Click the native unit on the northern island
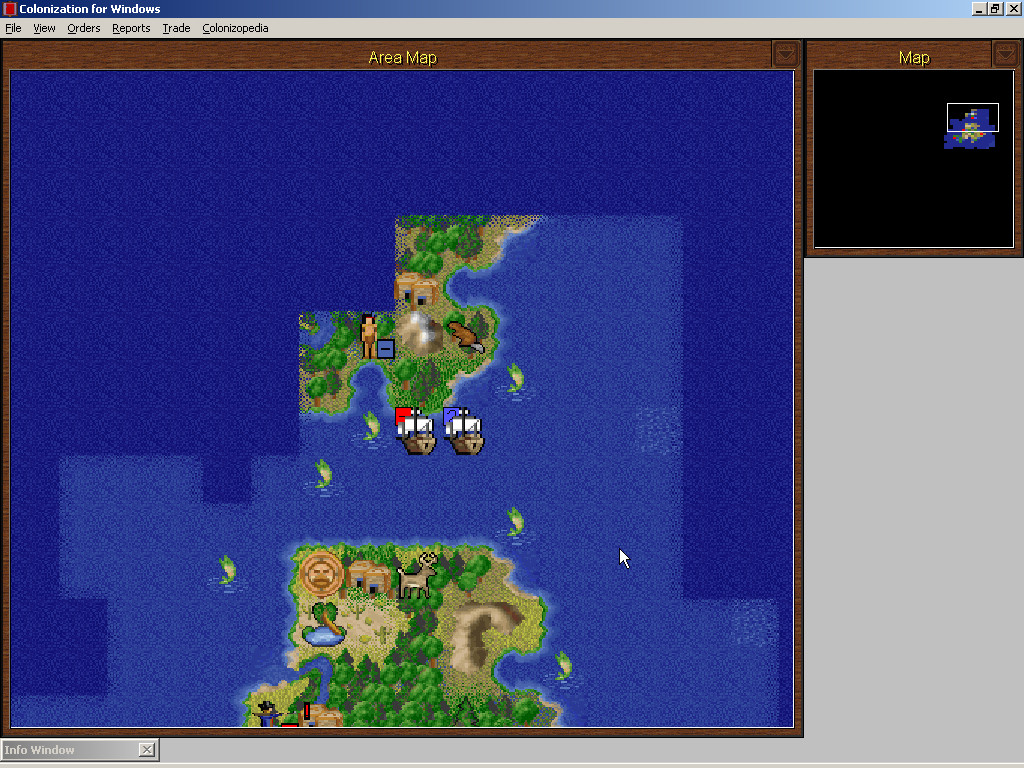The image size is (1024, 768). [370, 336]
